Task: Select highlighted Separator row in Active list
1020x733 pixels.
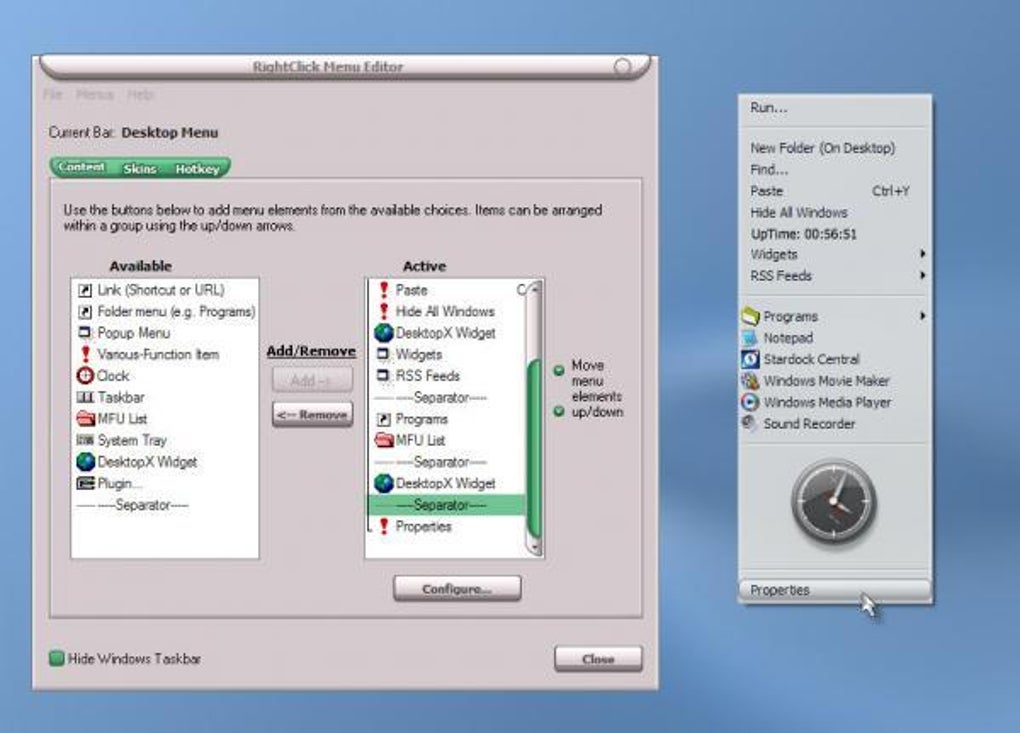Action: [x=446, y=505]
